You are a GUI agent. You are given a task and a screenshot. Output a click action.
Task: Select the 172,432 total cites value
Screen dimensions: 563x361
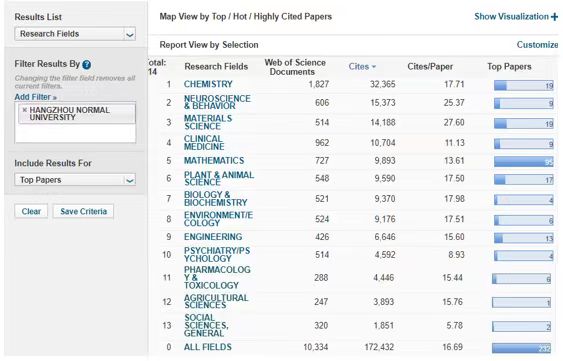[x=379, y=347]
